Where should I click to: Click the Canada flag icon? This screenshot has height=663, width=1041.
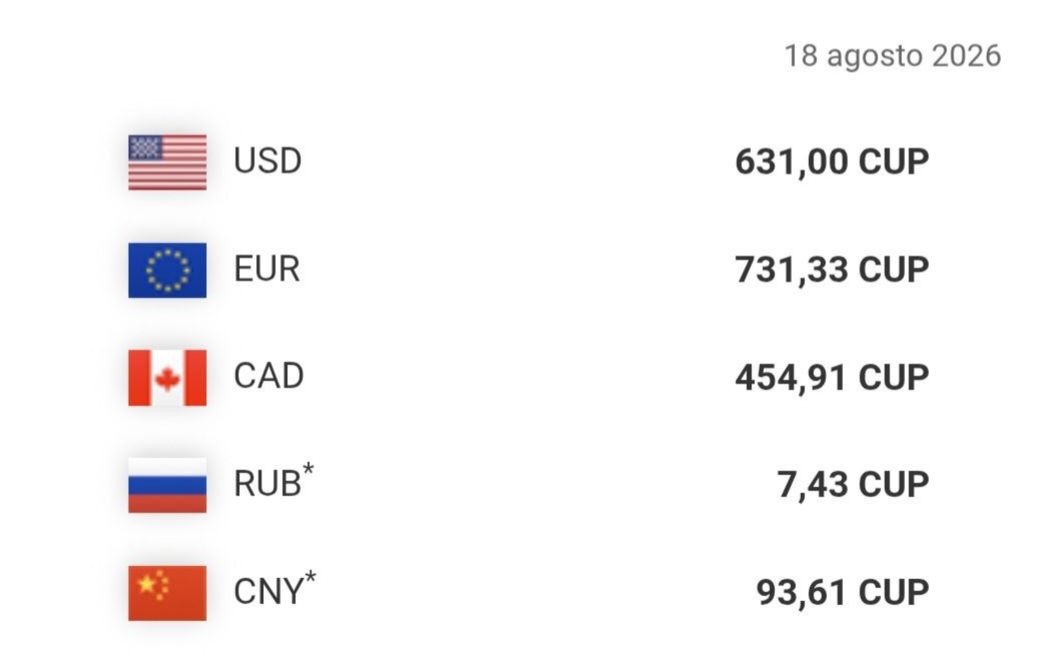[167, 378]
